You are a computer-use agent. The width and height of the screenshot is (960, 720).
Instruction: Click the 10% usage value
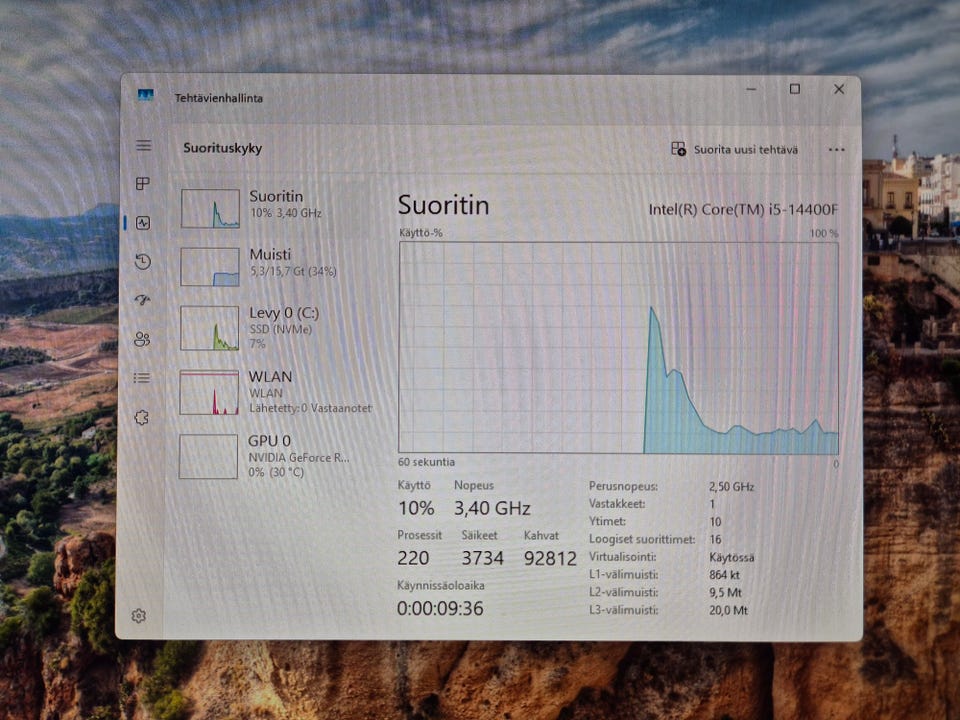tap(416, 508)
